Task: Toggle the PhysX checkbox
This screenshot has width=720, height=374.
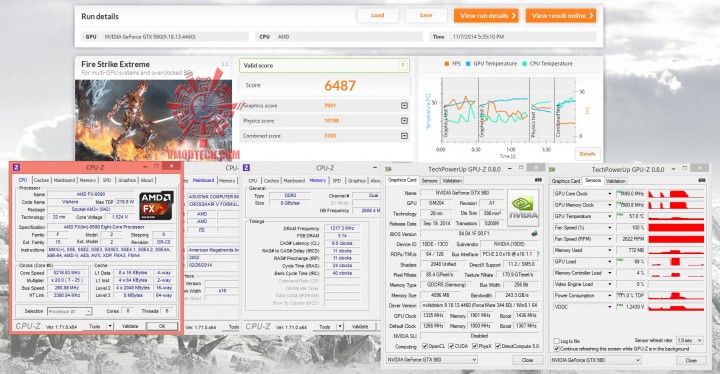Action: 474,346
